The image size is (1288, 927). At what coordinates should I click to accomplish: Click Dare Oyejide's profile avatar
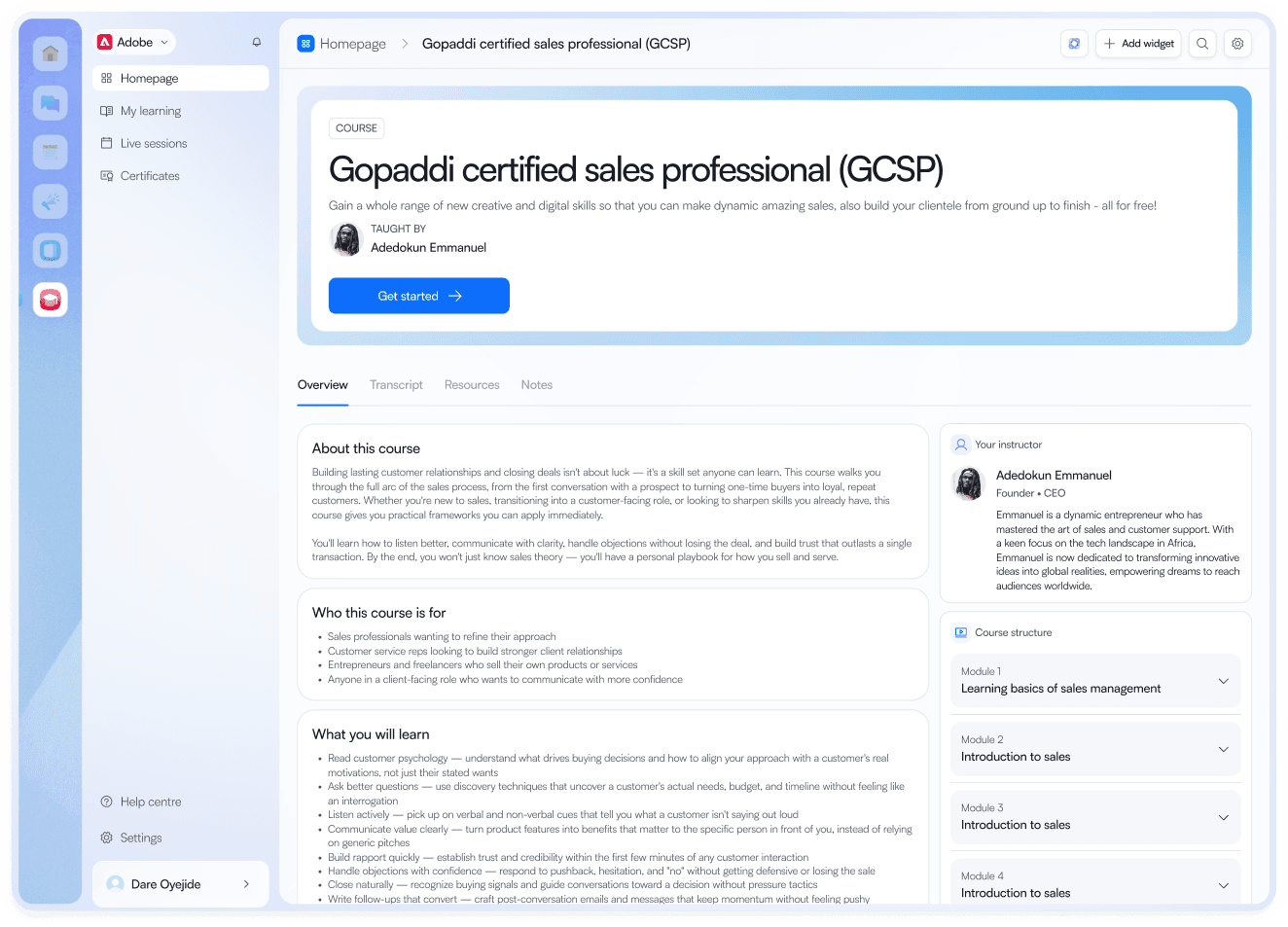116,884
